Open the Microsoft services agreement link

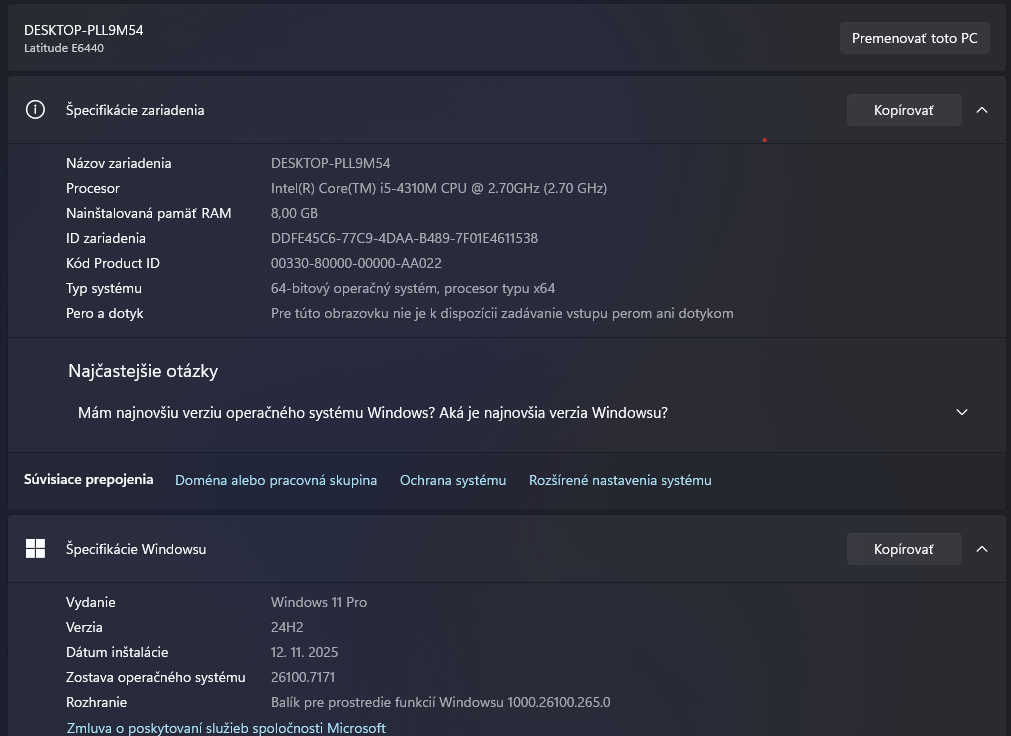225,727
